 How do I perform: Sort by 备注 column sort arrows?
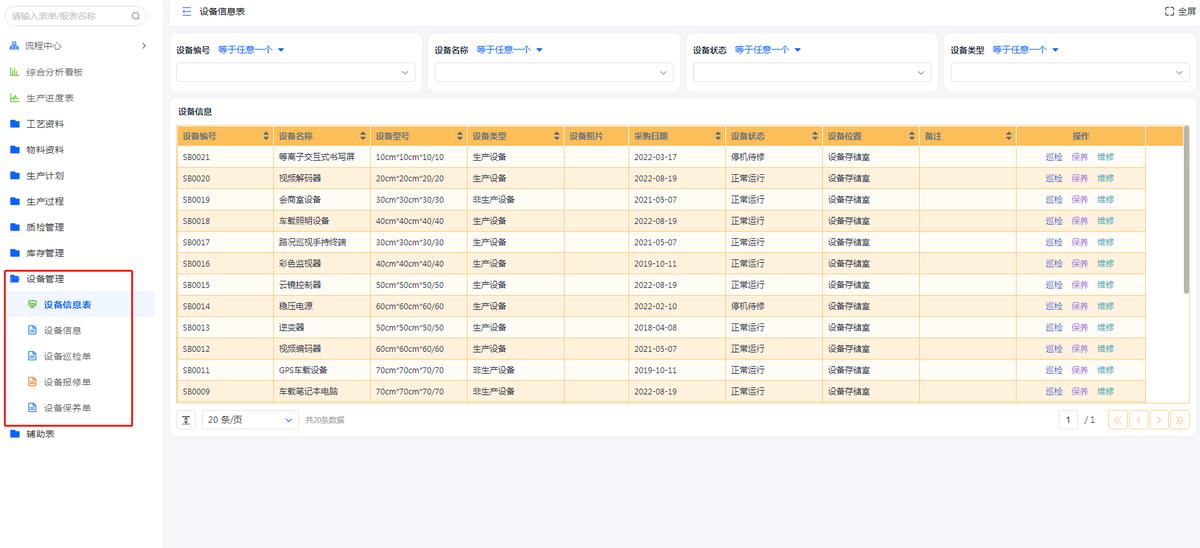(1009, 136)
